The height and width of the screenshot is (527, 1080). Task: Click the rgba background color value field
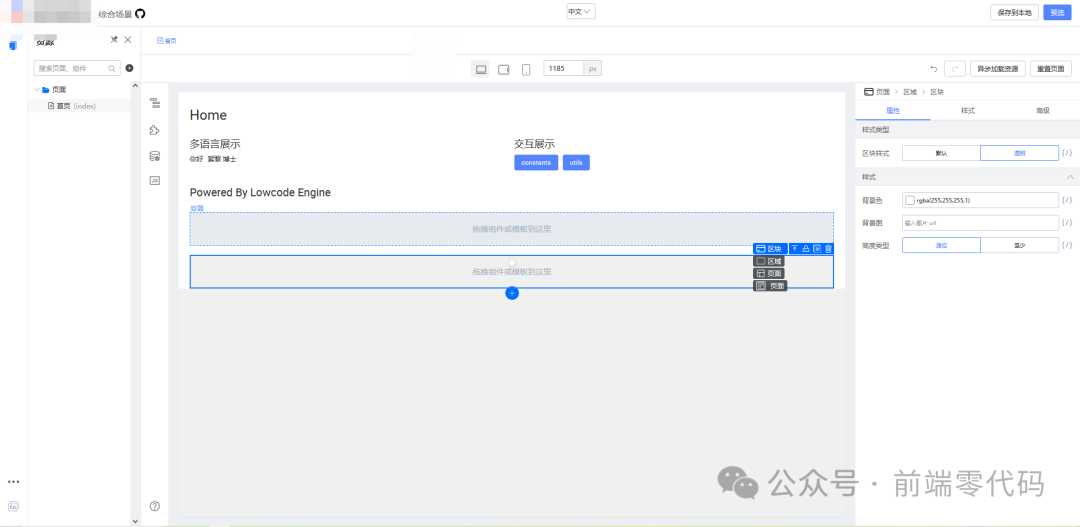coord(980,200)
